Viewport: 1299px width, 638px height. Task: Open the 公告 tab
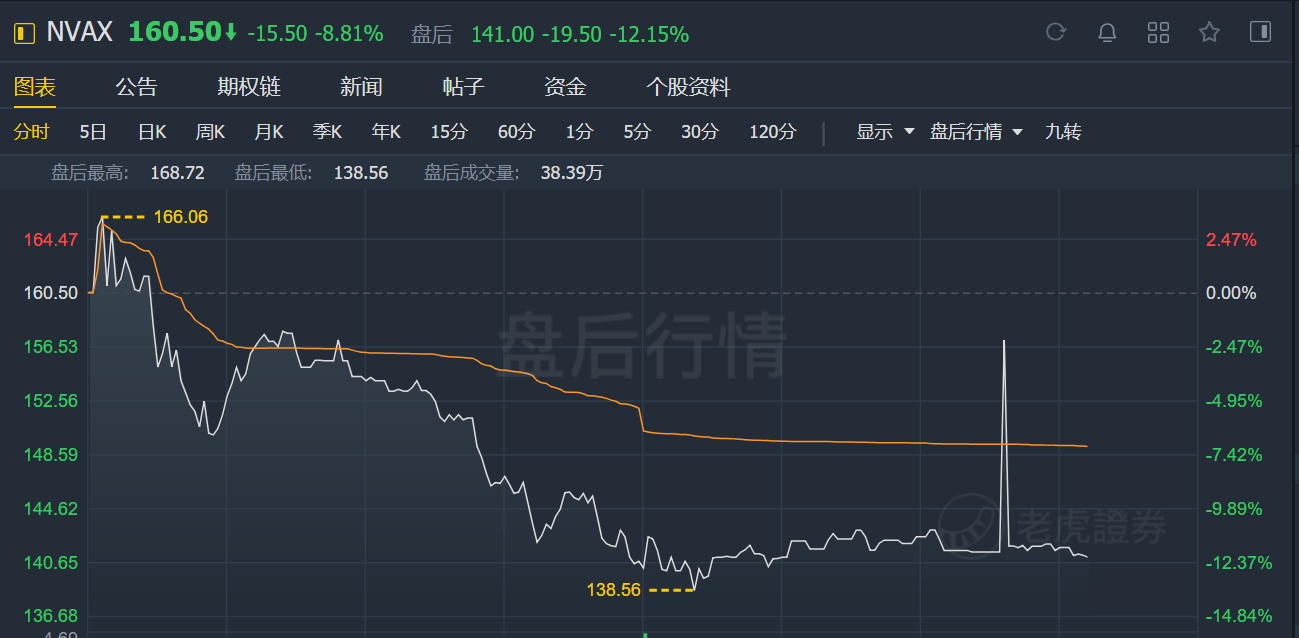tap(136, 87)
